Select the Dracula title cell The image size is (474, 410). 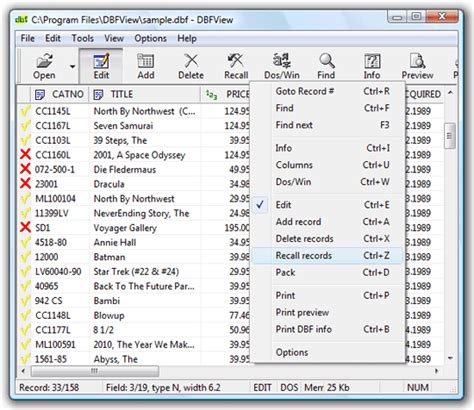145,184
